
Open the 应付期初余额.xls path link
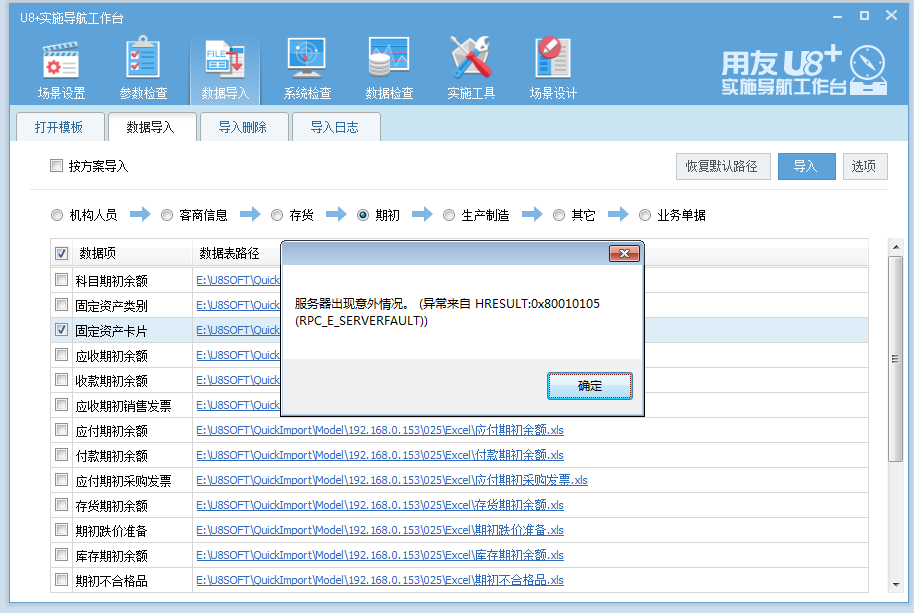380,430
